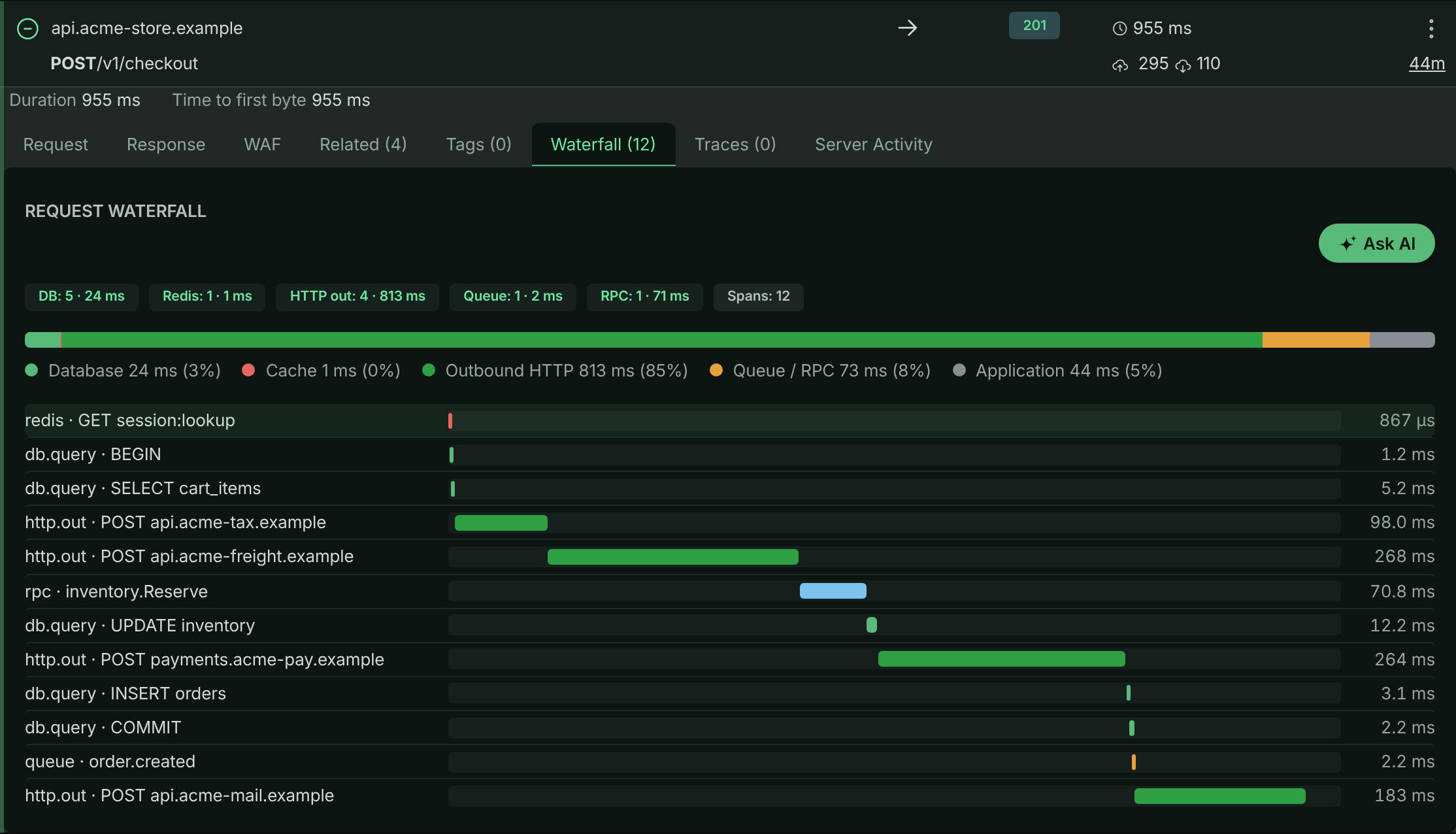This screenshot has width=1456, height=834.
Task: Click the upload cloud icon beside 295
Action: click(1120, 65)
